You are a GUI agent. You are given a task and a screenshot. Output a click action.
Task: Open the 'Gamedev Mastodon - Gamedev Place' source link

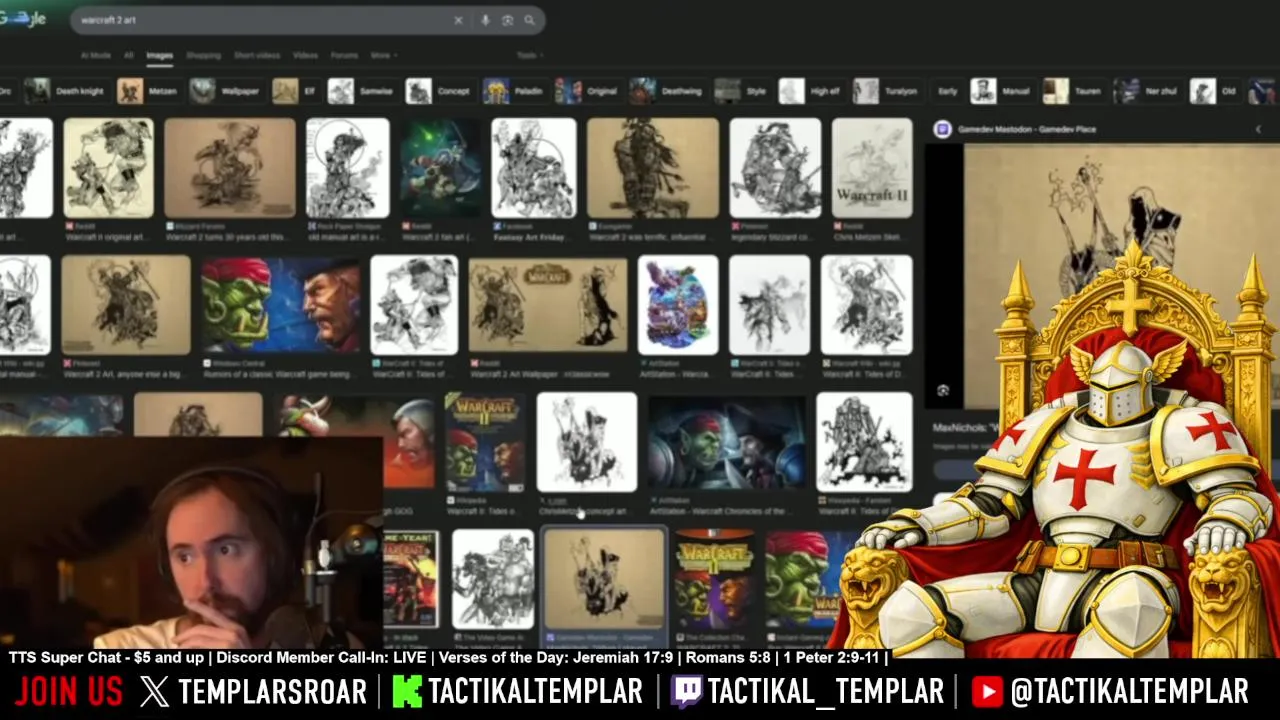(1027, 129)
